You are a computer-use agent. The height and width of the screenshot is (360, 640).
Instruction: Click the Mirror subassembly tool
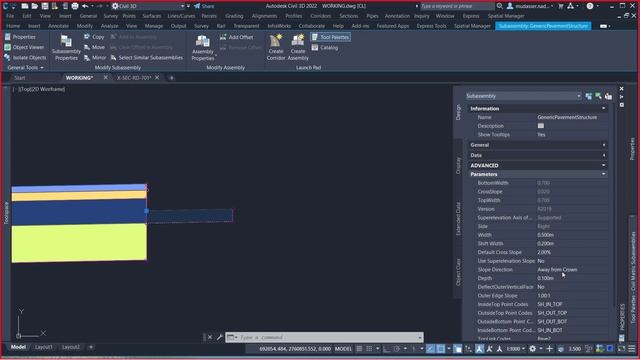[95, 58]
